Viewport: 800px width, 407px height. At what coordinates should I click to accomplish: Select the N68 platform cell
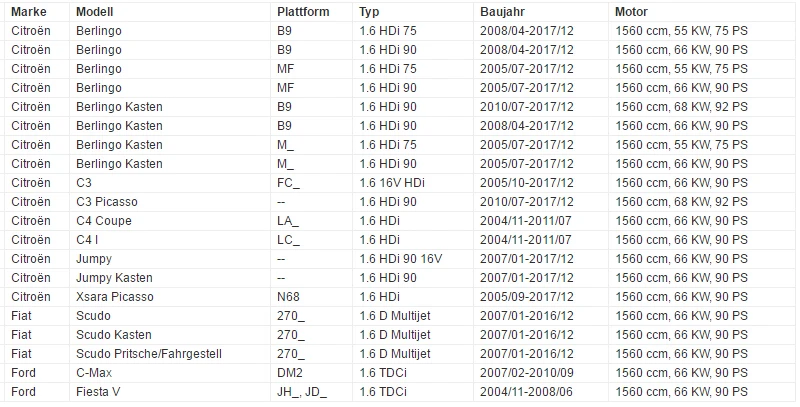point(311,297)
